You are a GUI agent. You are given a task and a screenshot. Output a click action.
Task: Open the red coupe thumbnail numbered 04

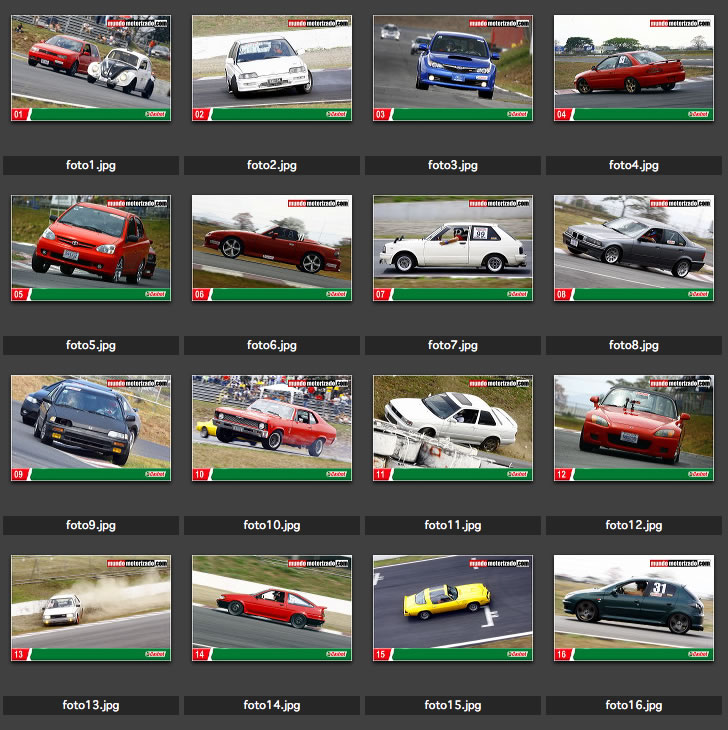point(634,68)
